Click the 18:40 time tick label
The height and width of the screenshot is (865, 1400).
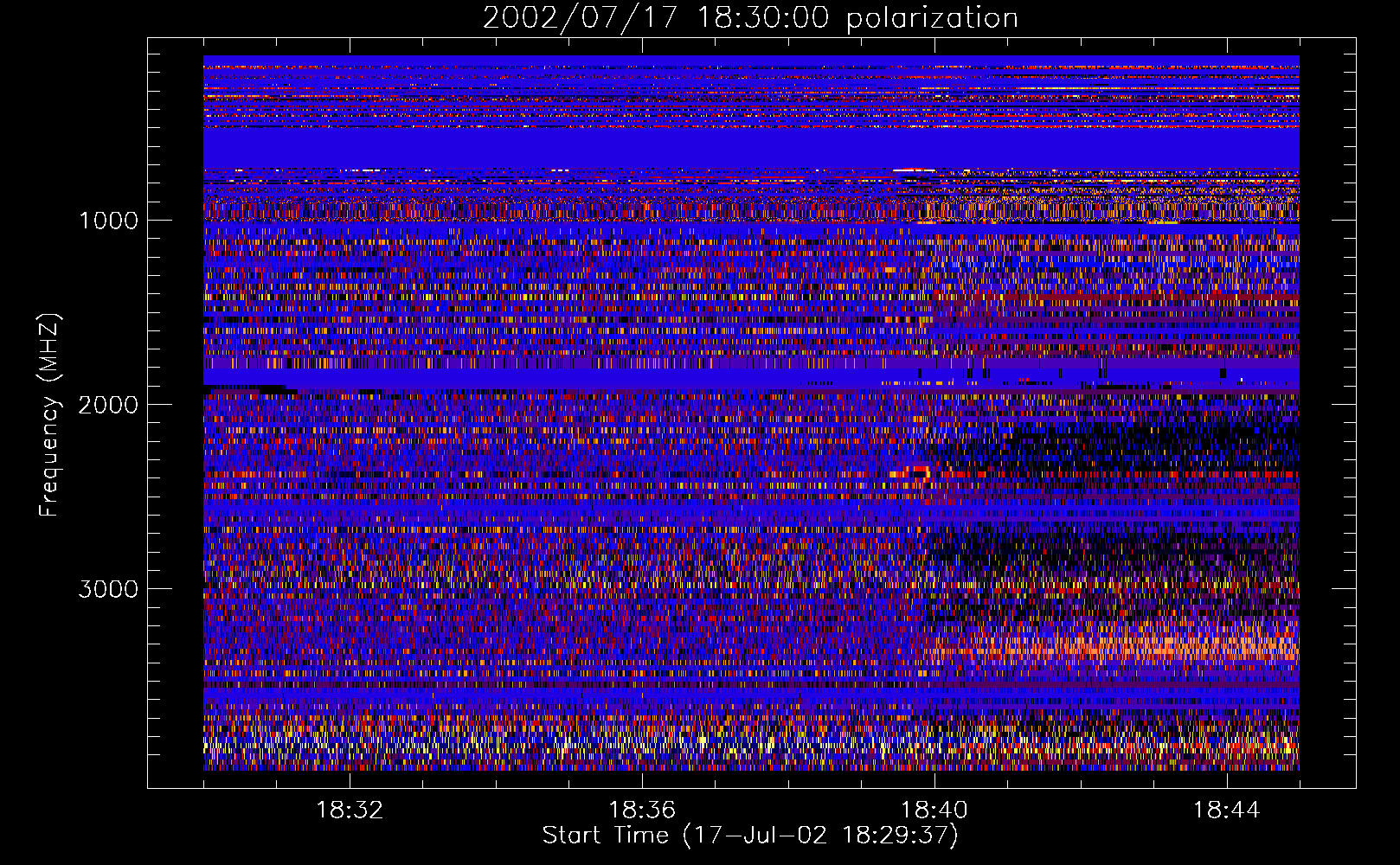[934, 811]
